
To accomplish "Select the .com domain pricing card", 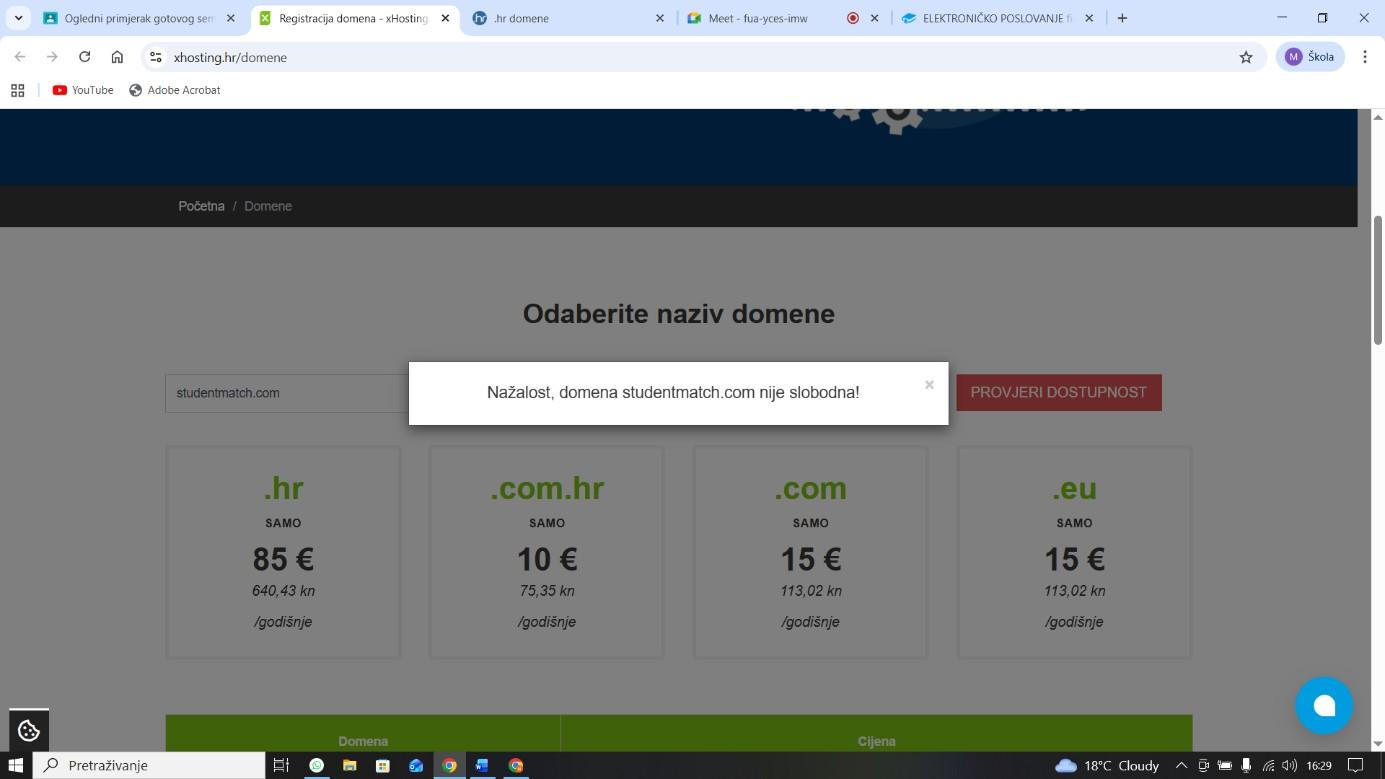I will coord(811,552).
